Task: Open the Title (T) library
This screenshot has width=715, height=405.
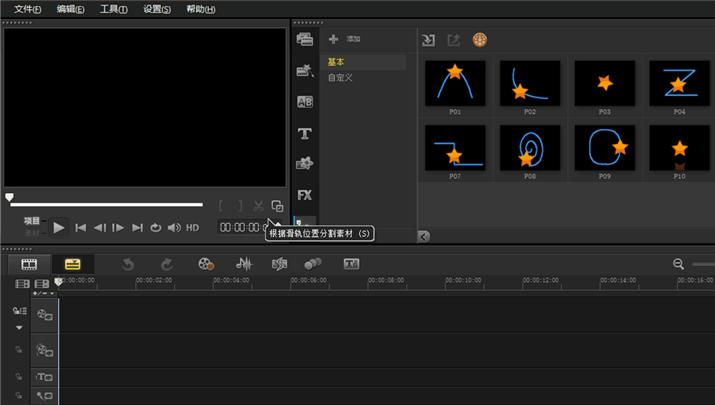Action: coord(305,133)
